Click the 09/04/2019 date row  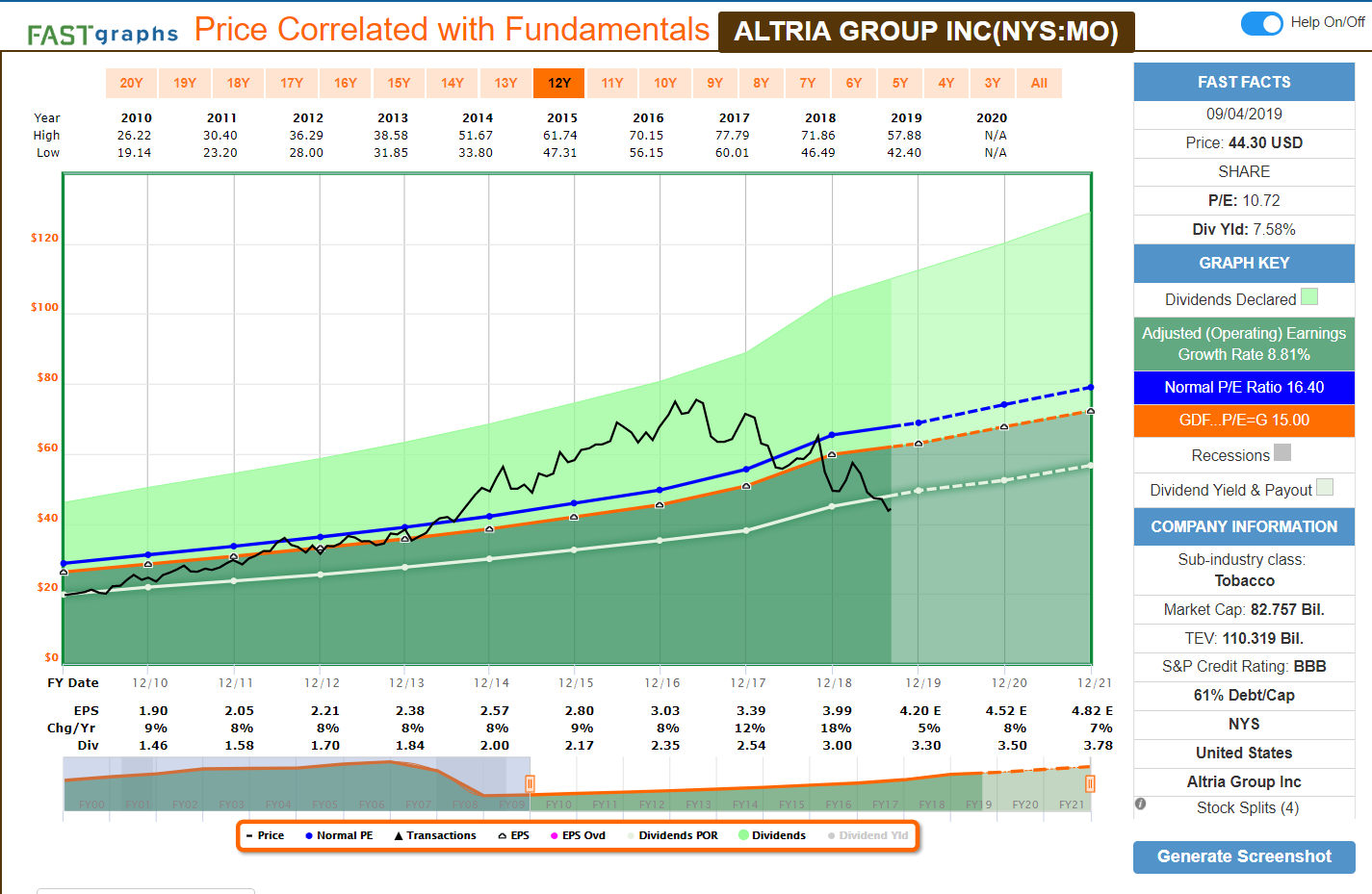1244,114
